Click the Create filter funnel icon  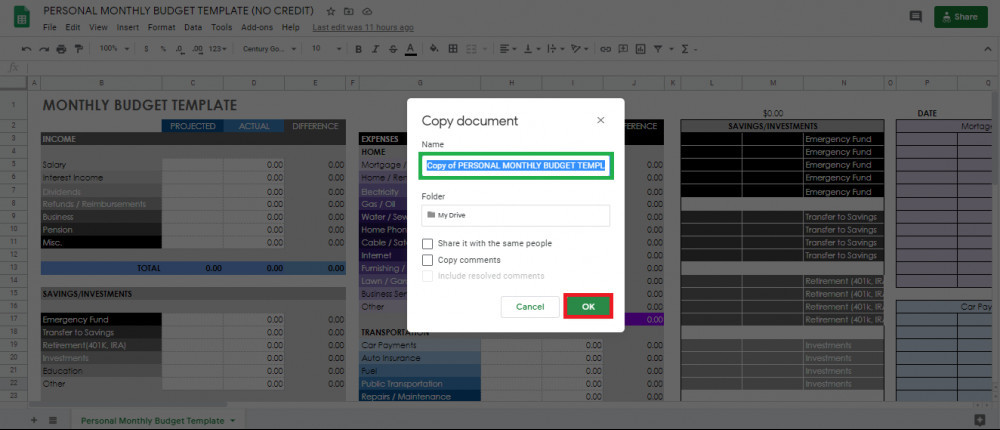658,48
